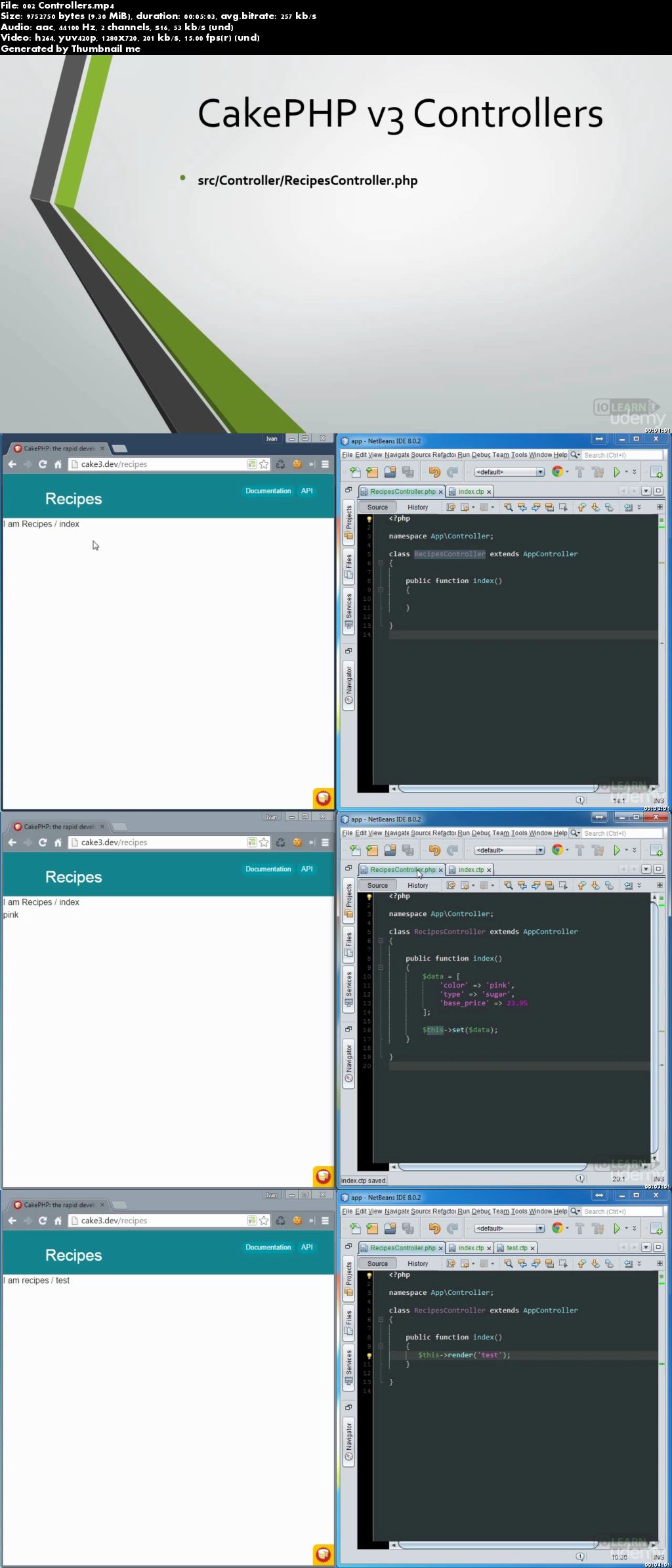Toggle highlight search in NetBeans with test.ctp tab
This screenshot has height=1568, width=672.
(x=549, y=1263)
